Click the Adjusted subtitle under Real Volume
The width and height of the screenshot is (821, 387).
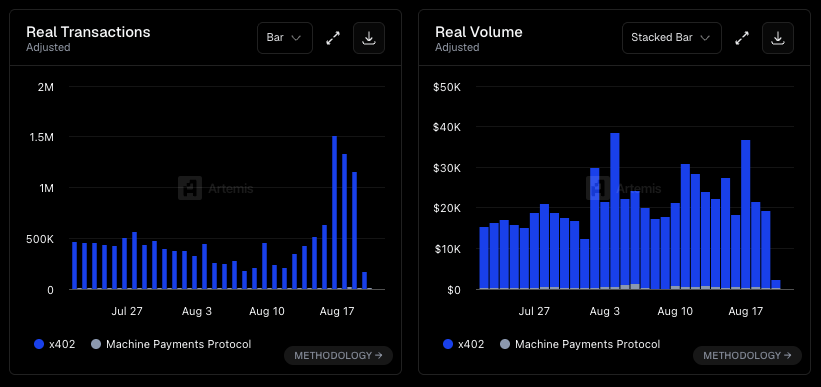(x=457, y=47)
